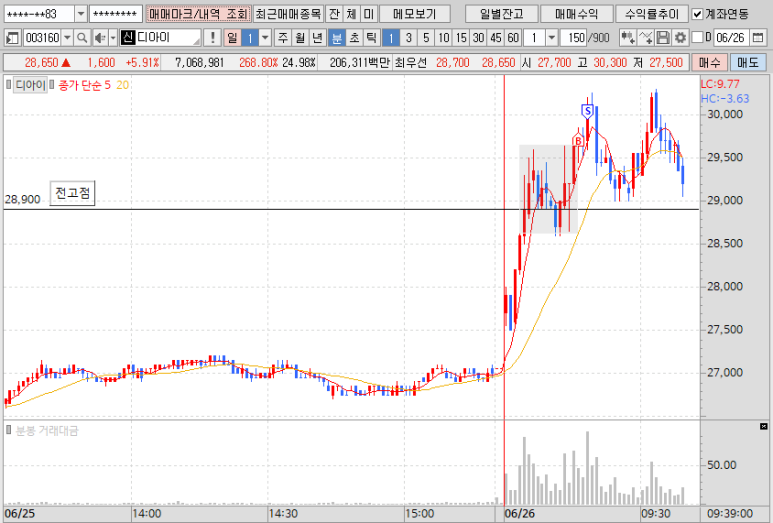Click the 분봉 거래대금 volume legend label

pos(47,431)
